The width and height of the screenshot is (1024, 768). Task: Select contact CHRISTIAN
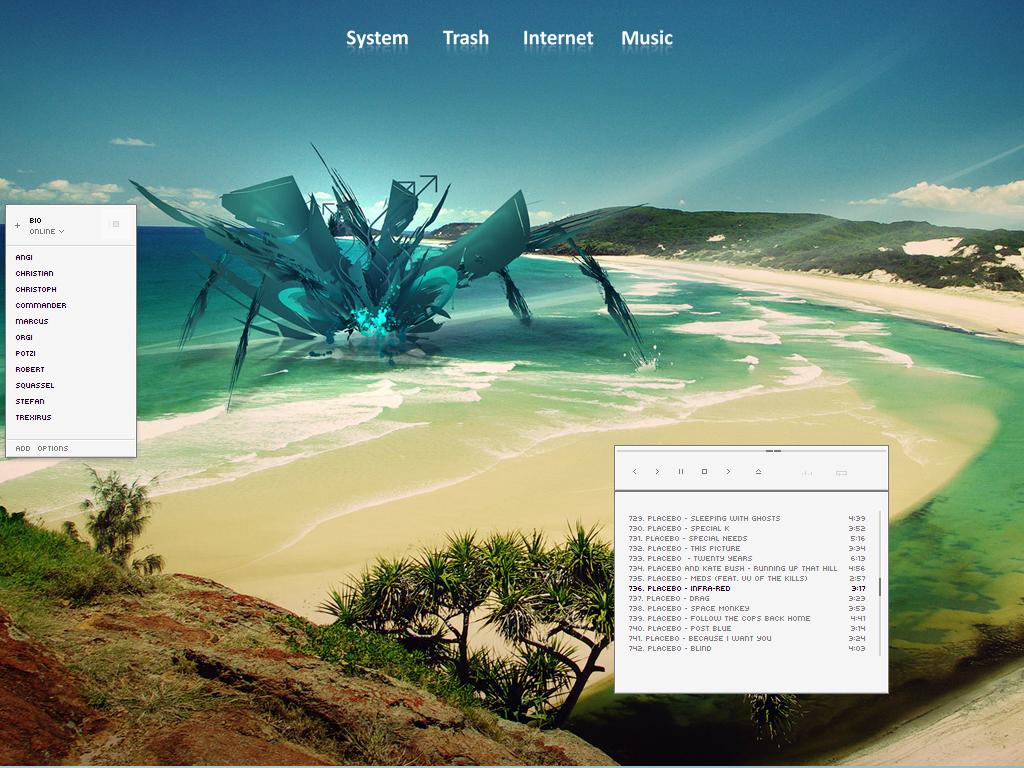(35, 274)
